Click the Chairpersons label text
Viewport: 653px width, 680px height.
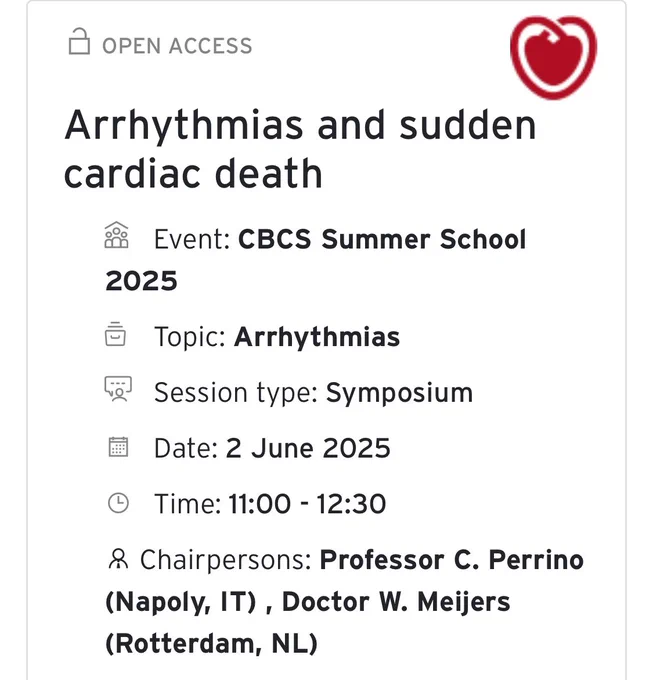[x=226, y=560]
